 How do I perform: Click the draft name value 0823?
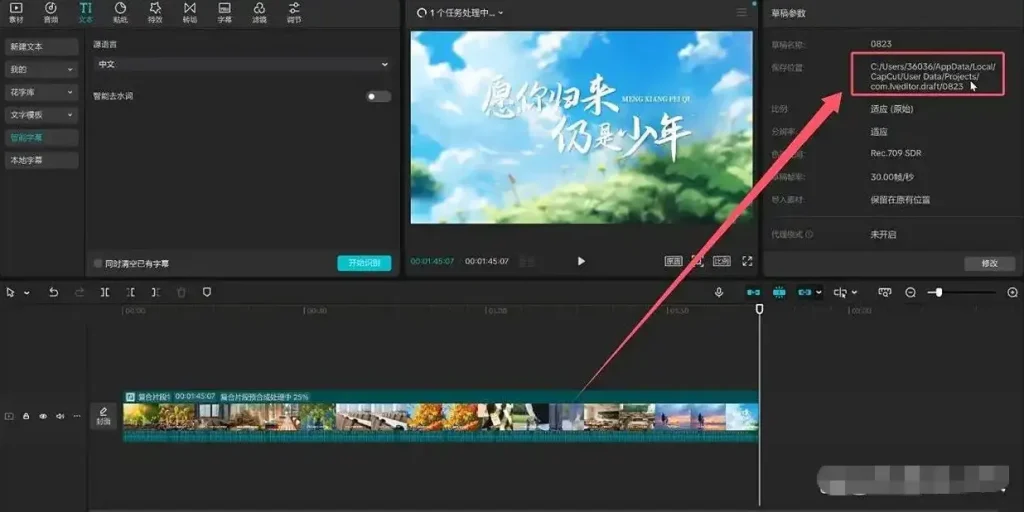click(x=881, y=44)
